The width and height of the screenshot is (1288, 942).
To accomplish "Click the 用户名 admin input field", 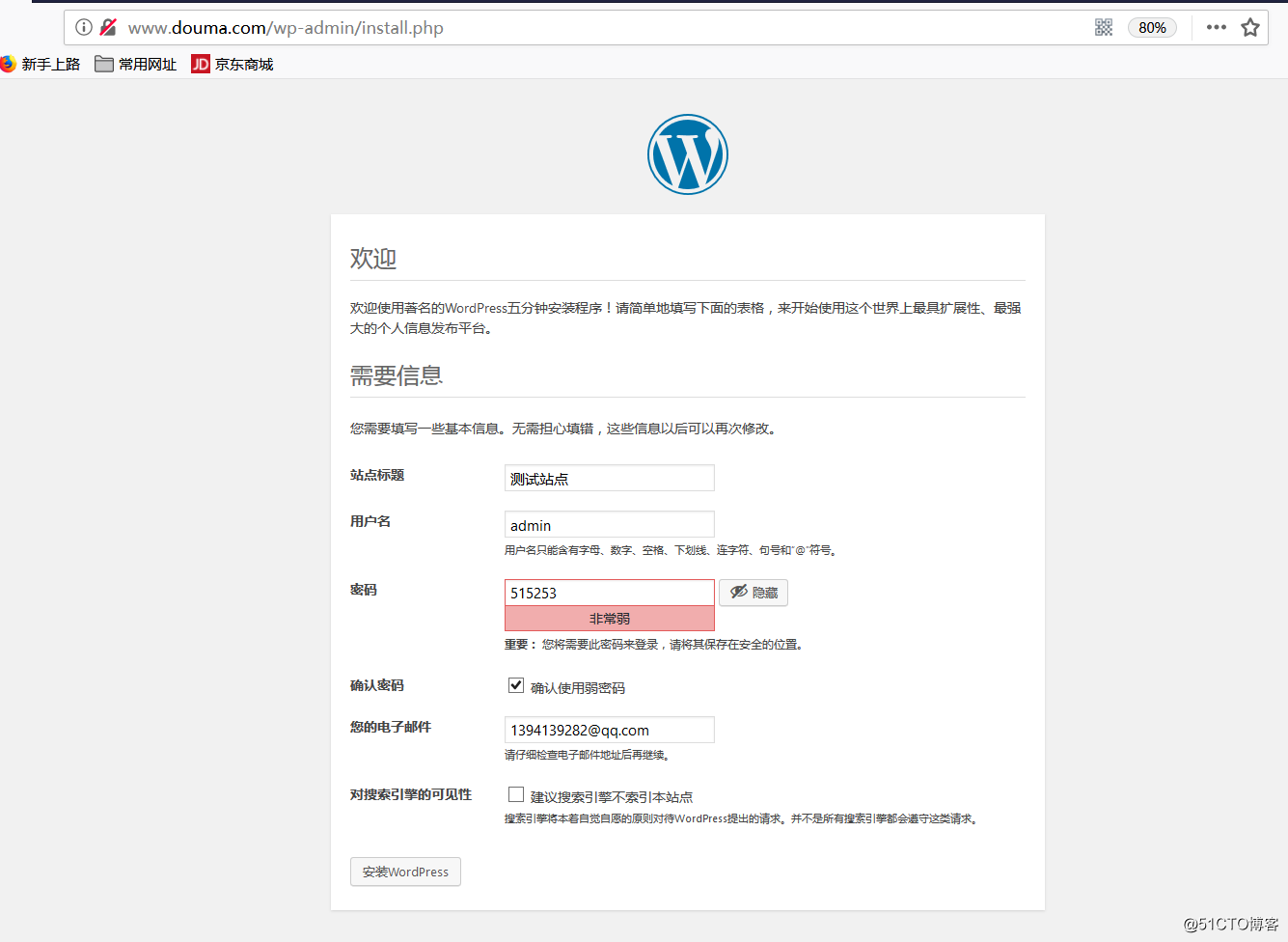I will tap(610, 524).
